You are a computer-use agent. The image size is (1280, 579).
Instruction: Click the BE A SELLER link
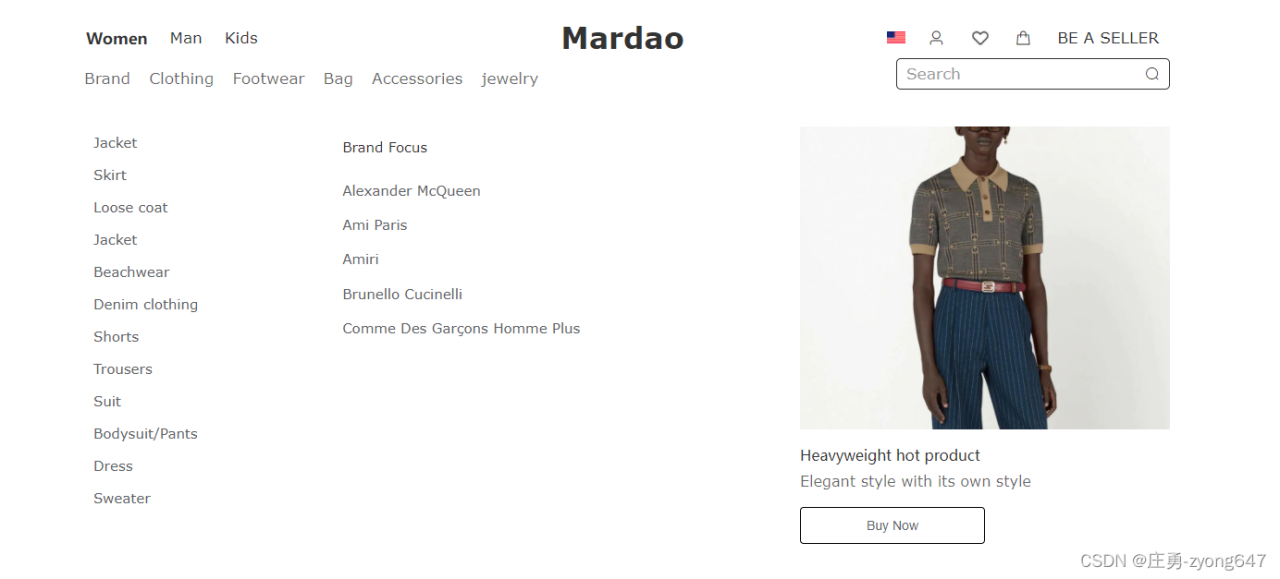point(1108,38)
